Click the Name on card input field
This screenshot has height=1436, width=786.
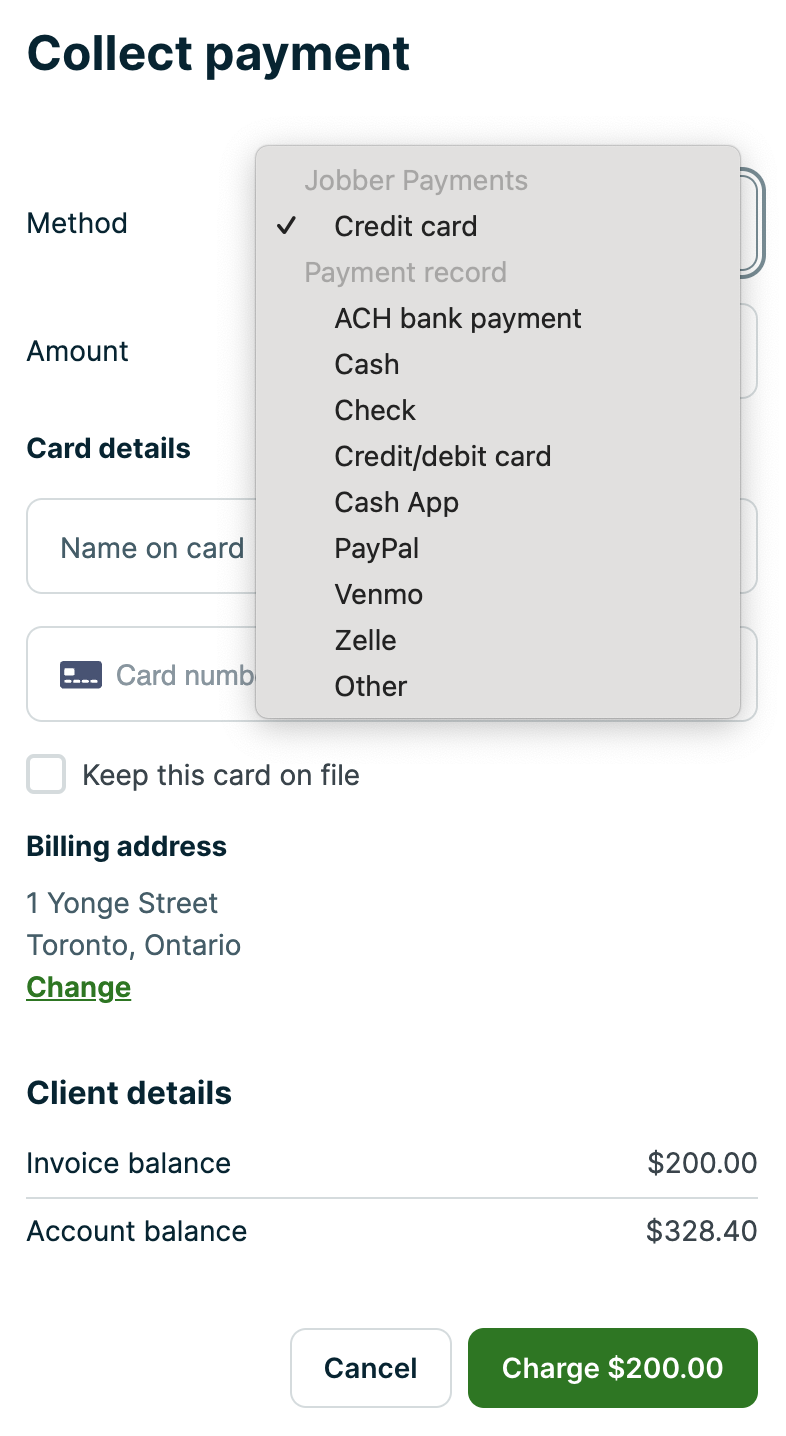pos(152,547)
